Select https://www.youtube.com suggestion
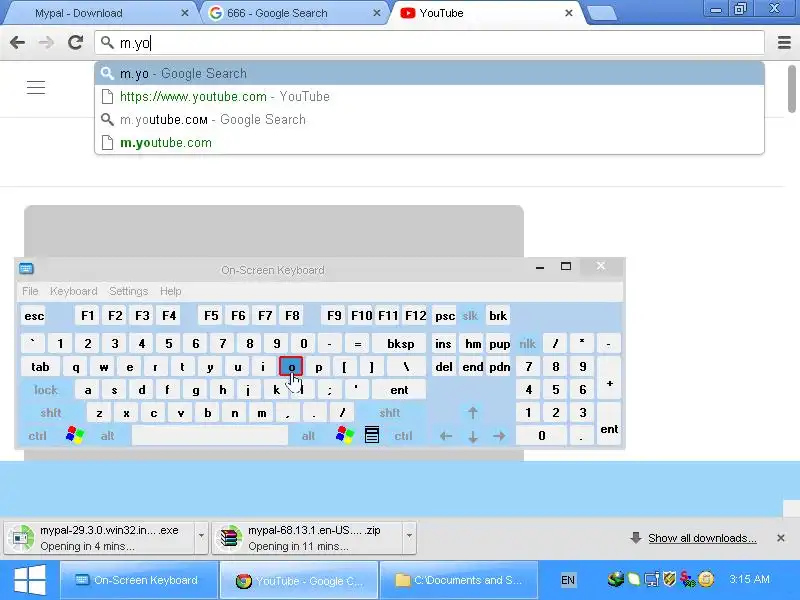This screenshot has height=600, width=800. pyautogui.click(x=429, y=96)
